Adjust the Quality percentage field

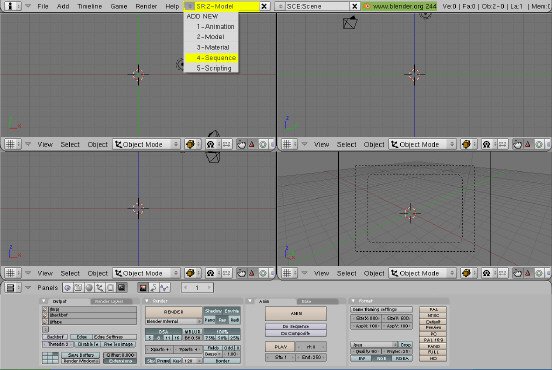(366, 351)
